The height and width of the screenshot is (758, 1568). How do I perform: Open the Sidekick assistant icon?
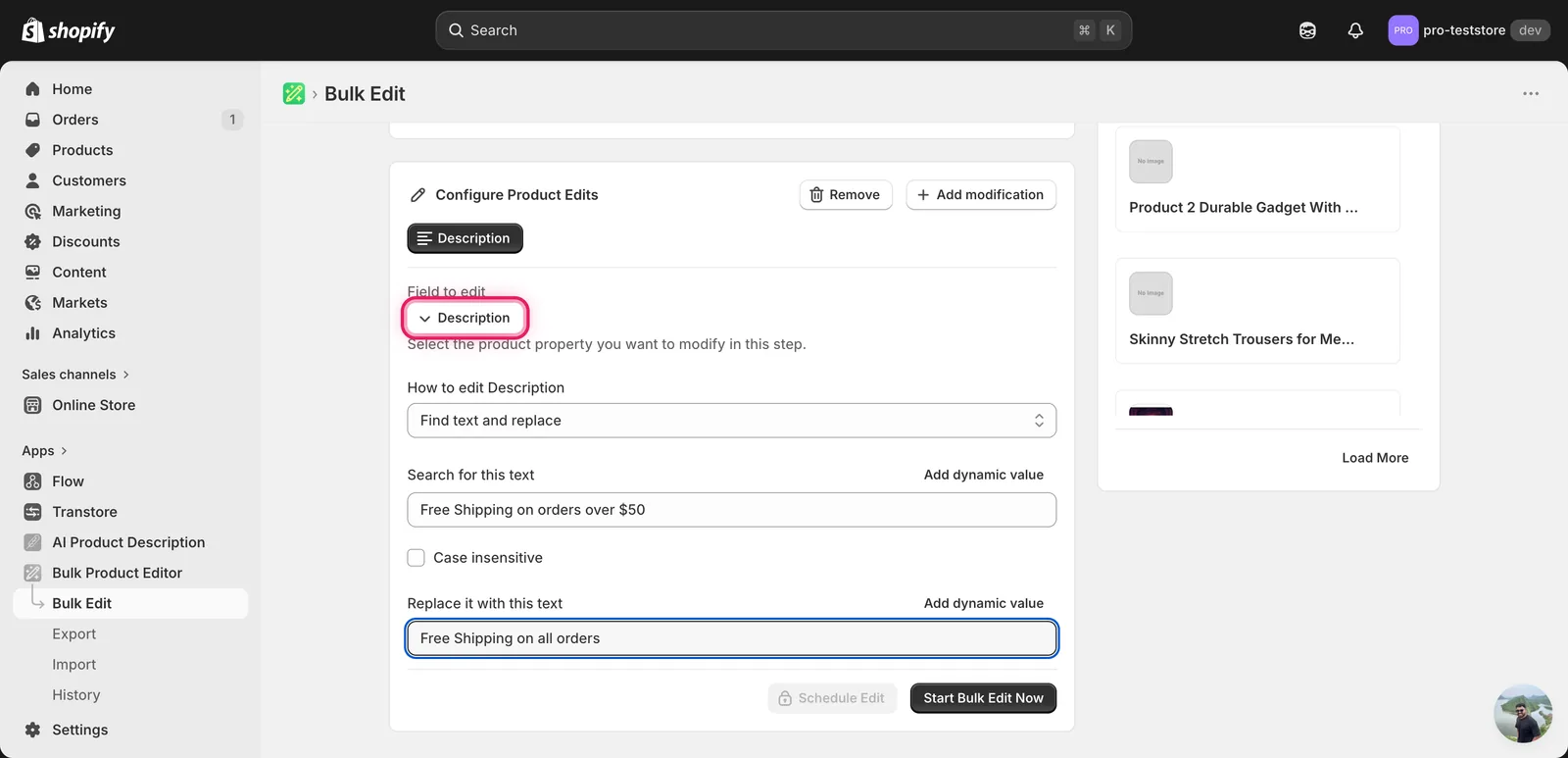click(x=1307, y=30)
